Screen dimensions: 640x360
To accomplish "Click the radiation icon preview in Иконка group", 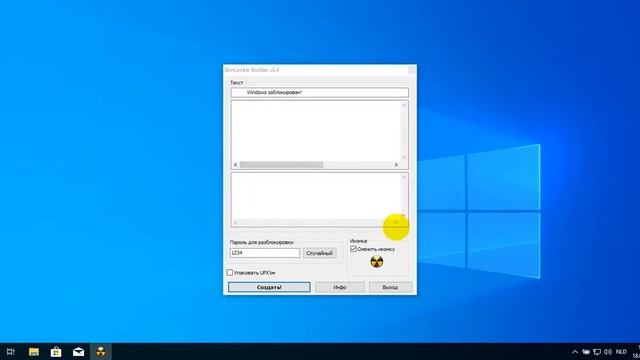I will click(376, 262).
